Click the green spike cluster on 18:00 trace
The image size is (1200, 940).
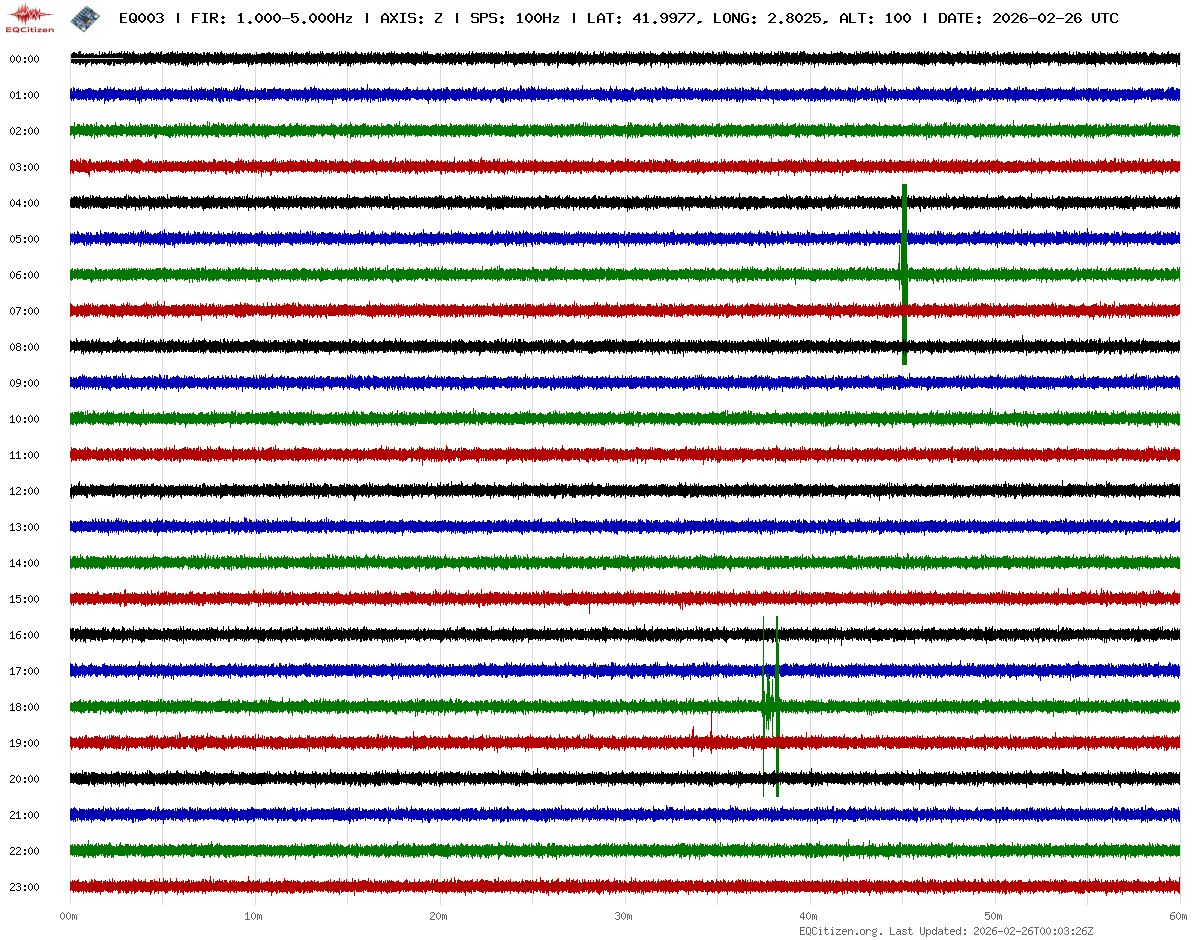[771, 707]
